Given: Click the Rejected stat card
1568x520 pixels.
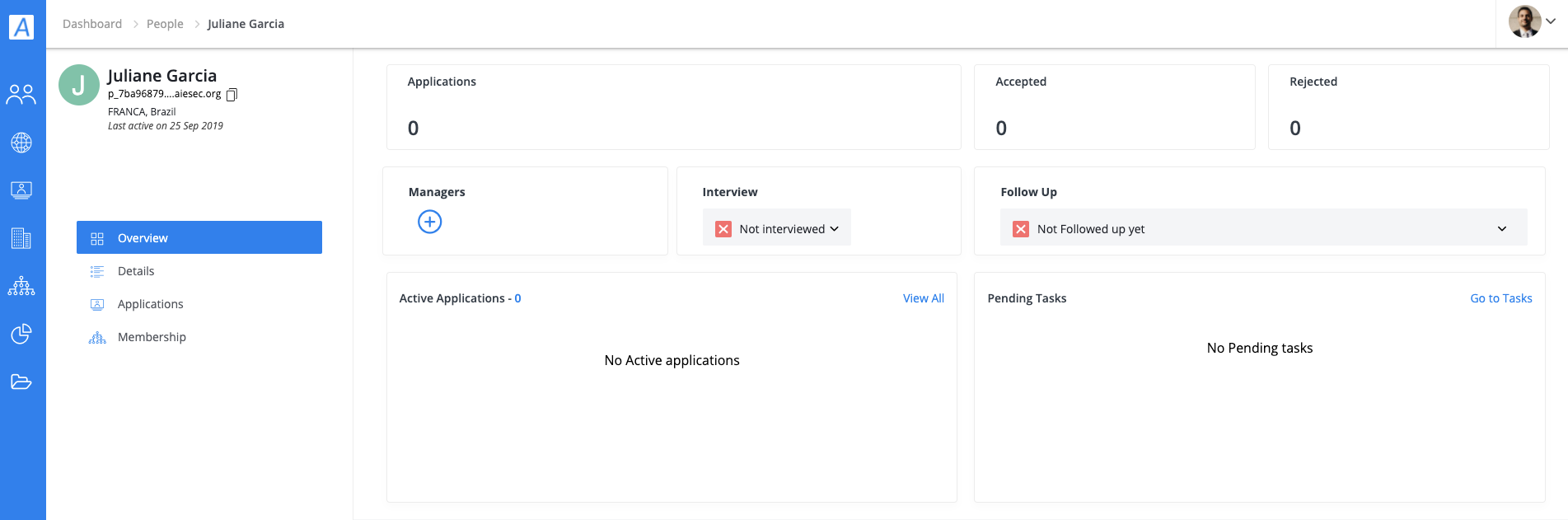Looking at the screenshot, I should click(x=1409, y=107).
